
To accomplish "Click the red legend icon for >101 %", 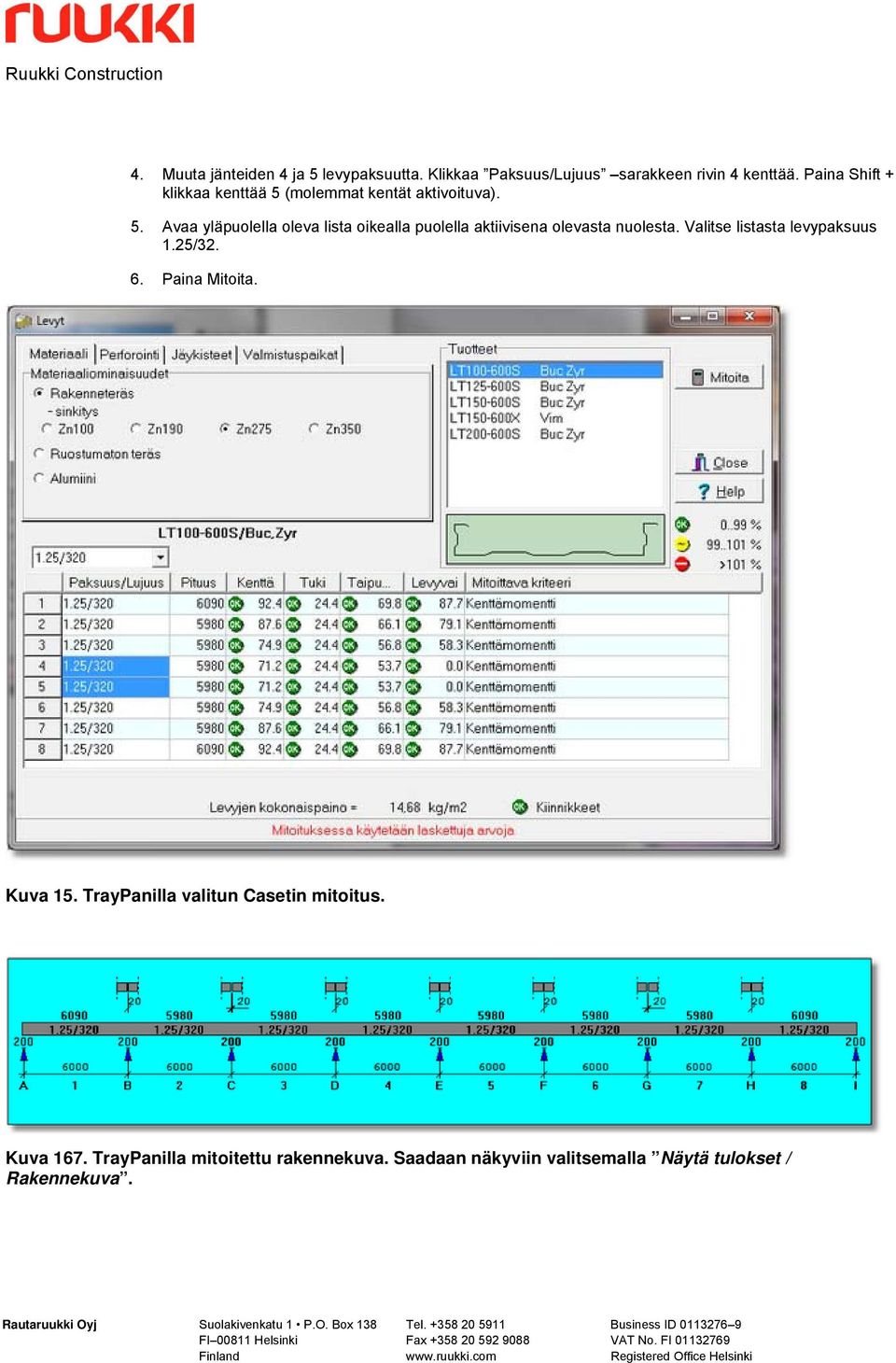I will (682, 564).
